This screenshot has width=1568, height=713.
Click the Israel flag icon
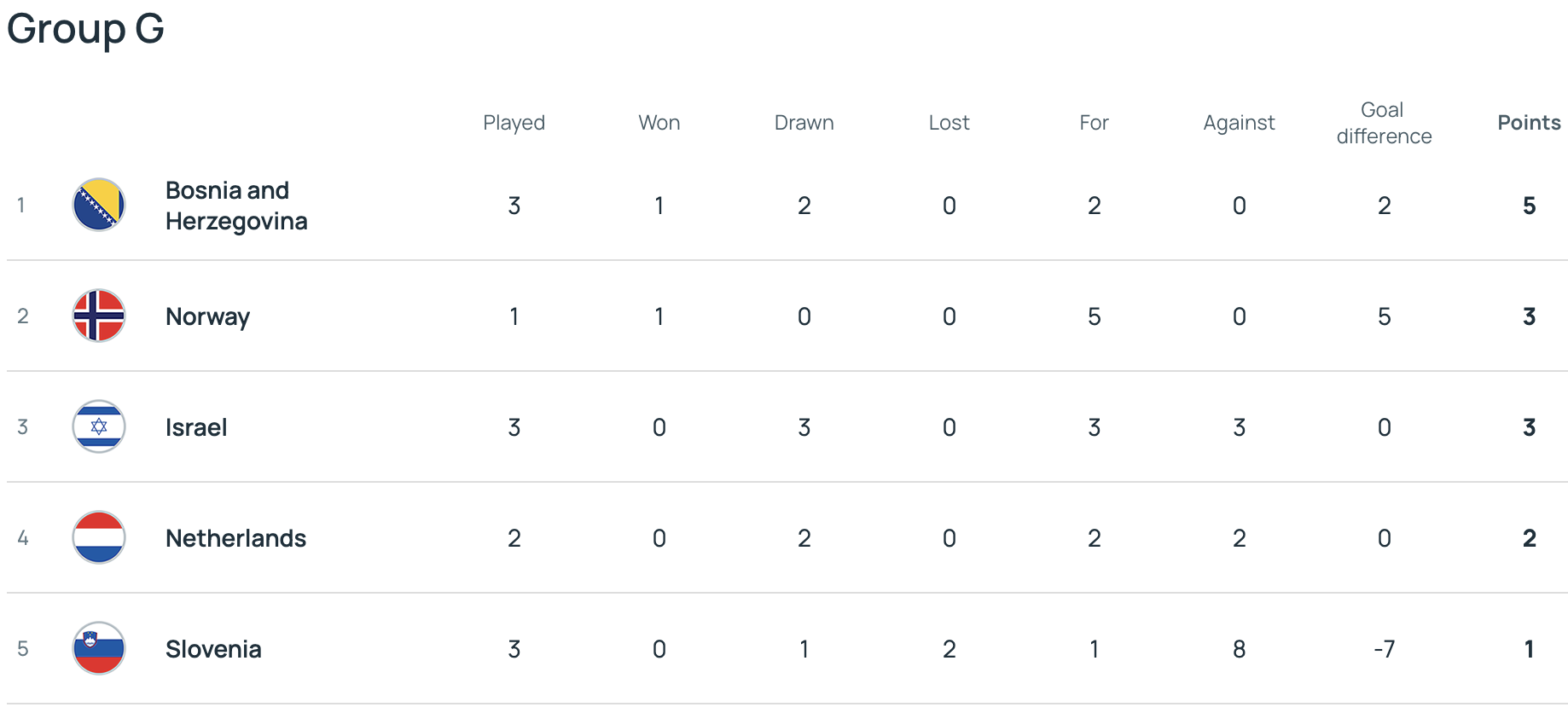[99, 427]
